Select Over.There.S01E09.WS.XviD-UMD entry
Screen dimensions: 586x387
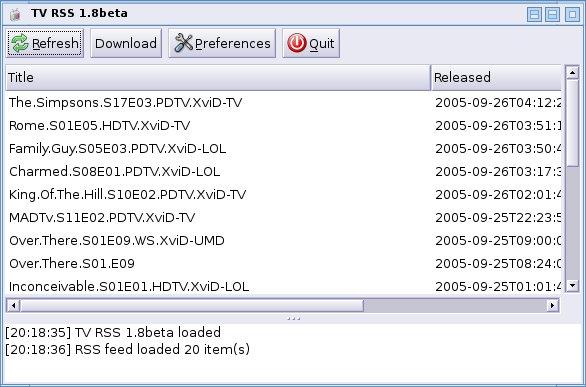point(117,241)
